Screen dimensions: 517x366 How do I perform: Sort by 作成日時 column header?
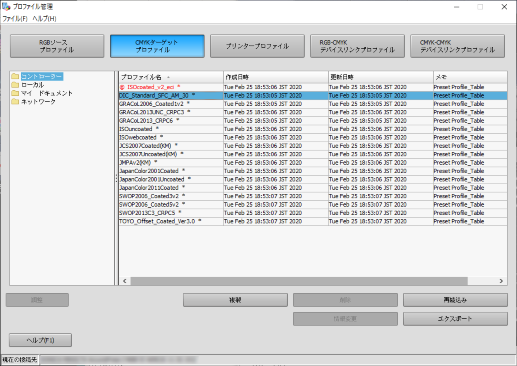click(x=276, y=77)
